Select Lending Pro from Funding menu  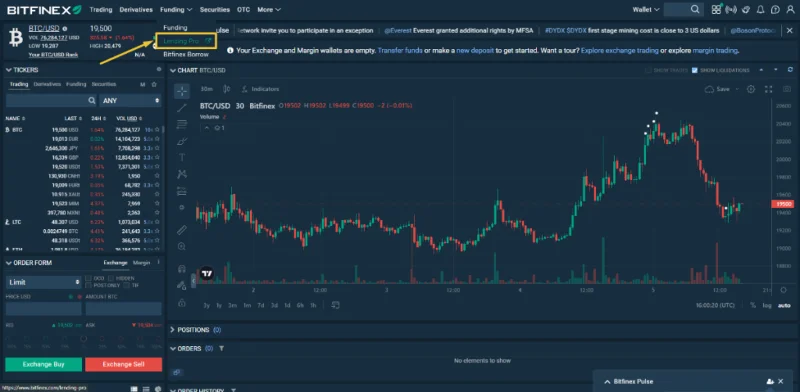[x=187, y=41]
